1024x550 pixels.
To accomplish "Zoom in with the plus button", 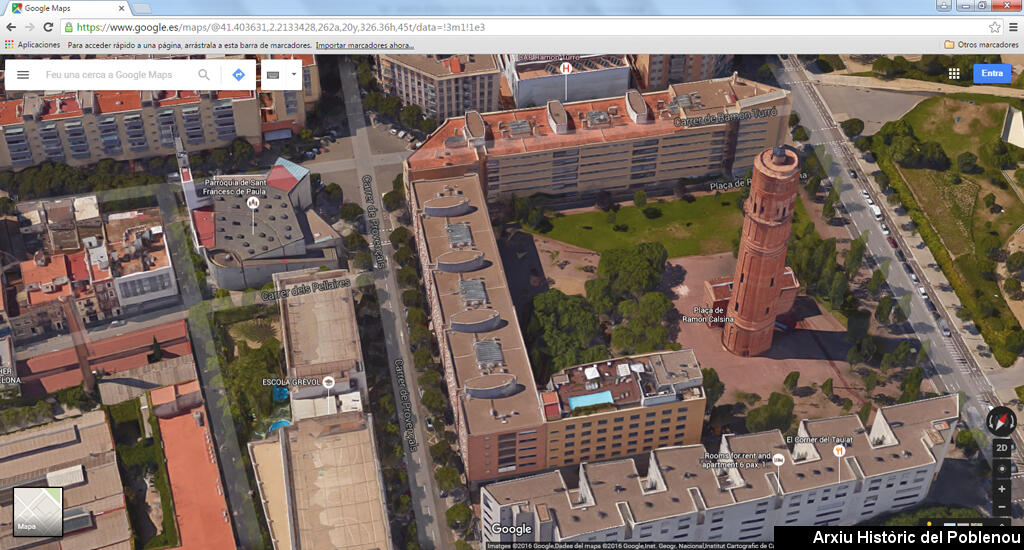I will pyautogui.click(x=1001, y=488).
